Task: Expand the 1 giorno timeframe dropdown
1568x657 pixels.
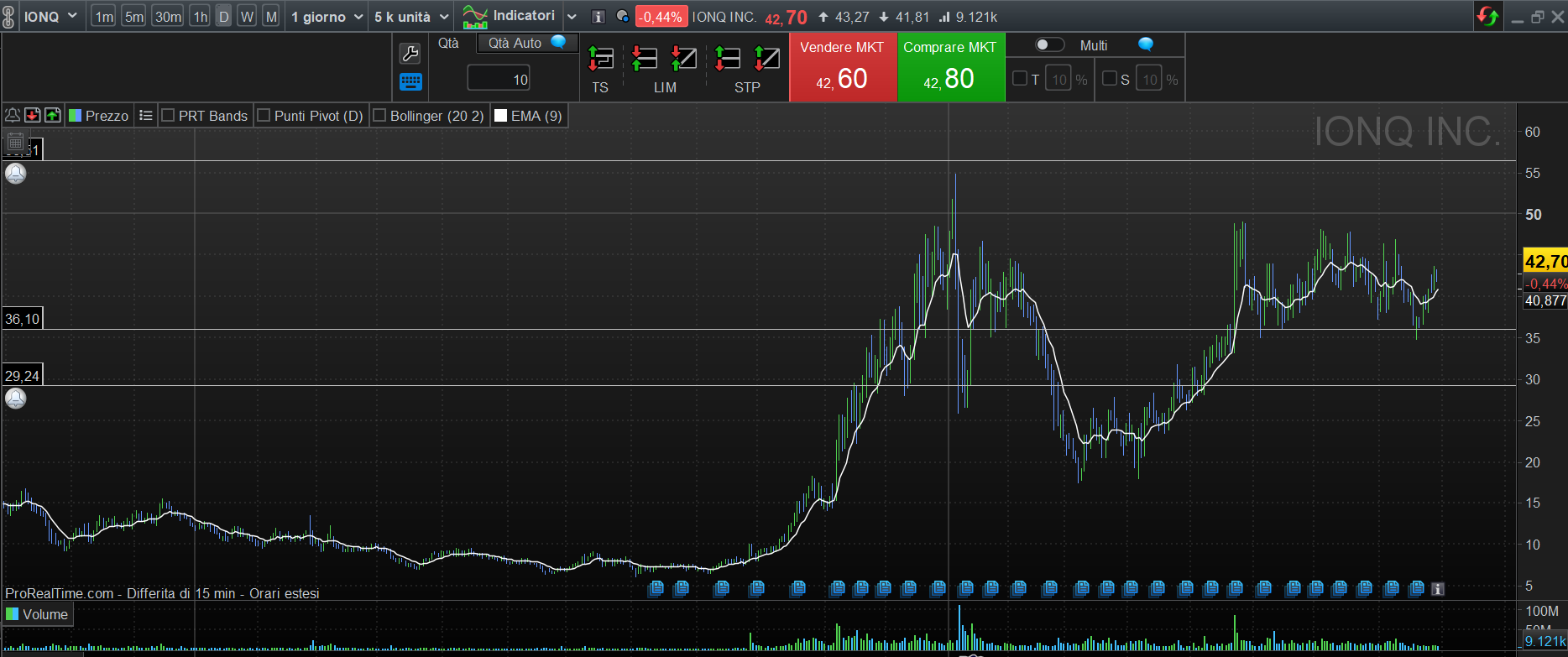Action: 327,17
